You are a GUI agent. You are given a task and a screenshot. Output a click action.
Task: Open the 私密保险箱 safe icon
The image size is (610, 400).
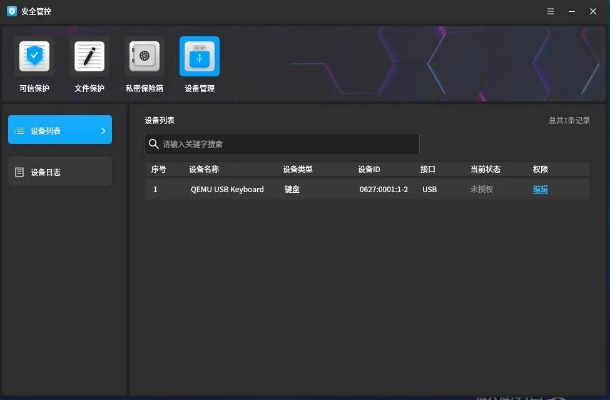point(145,57)
